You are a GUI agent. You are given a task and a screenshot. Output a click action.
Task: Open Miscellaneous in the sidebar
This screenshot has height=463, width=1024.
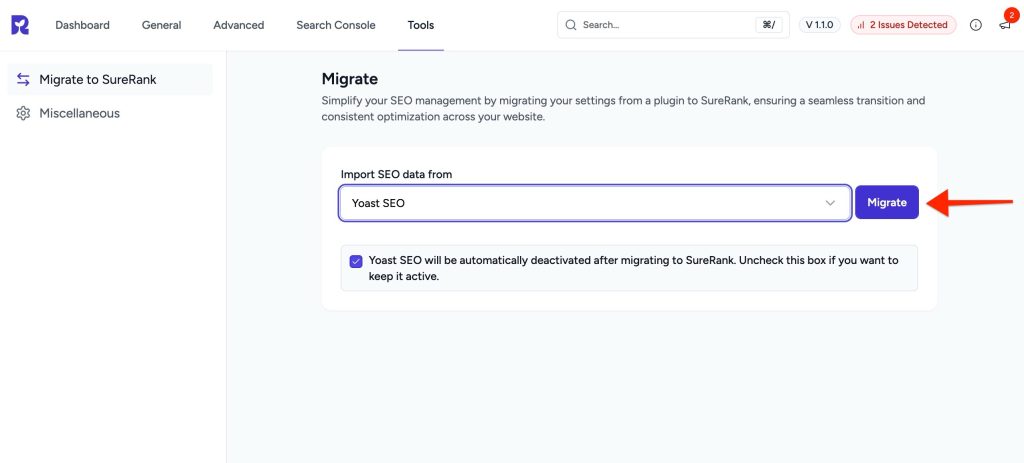(110, 113)
